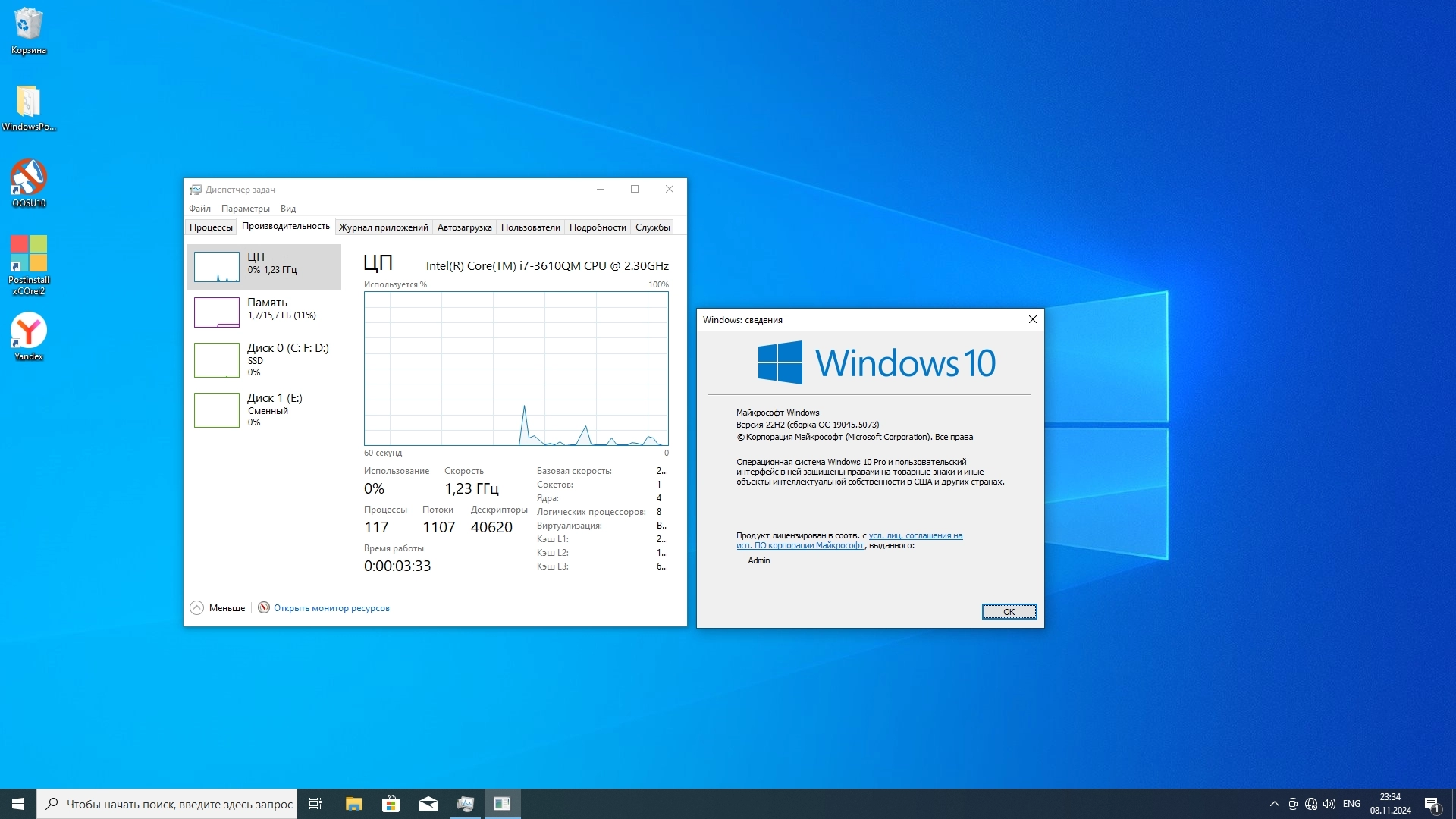1456x819 pixels.
Task: Switch to the Процессы tab
Action: [x=211, y=227]
